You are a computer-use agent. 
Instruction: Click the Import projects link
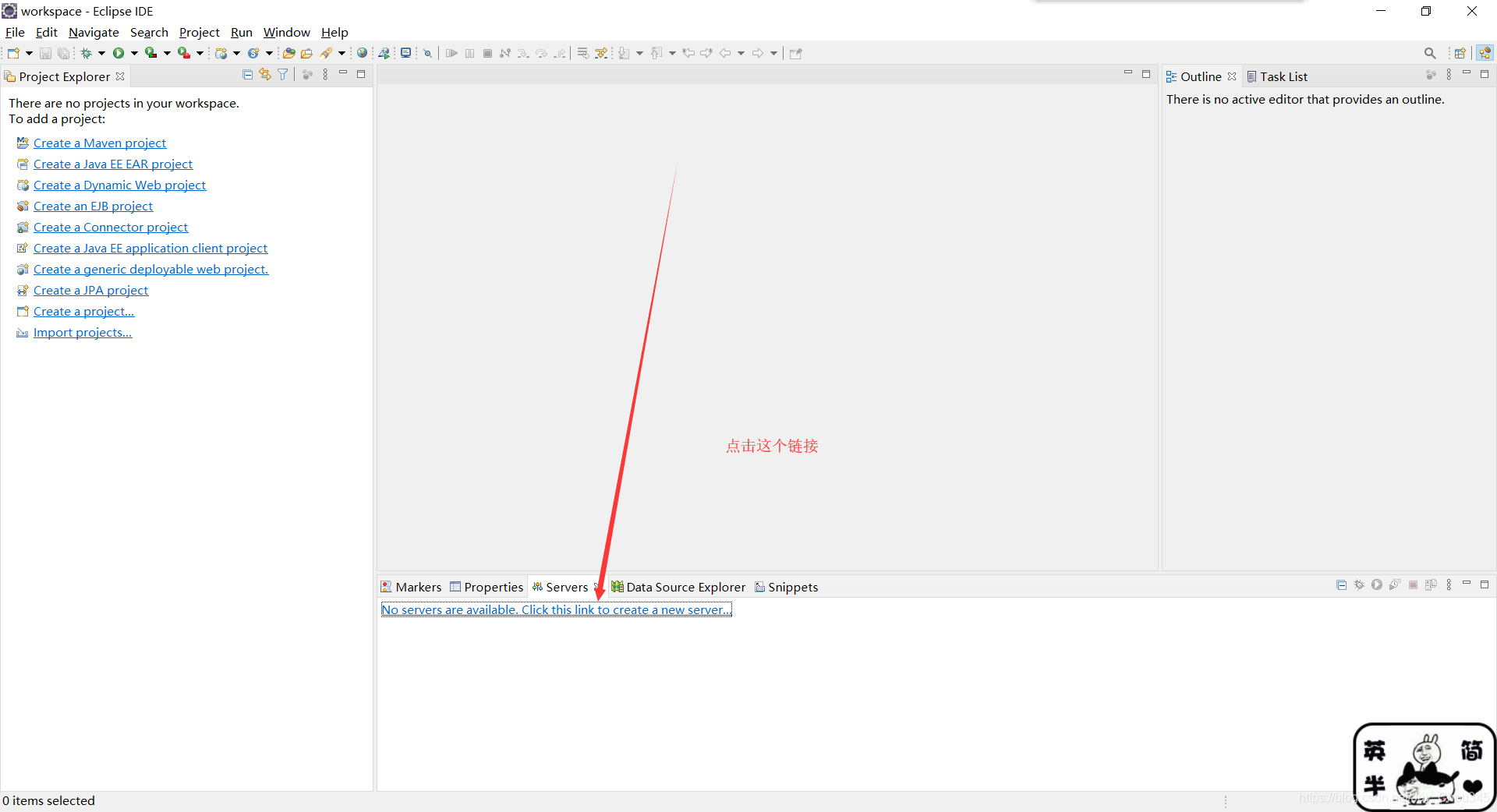pos(83,332)
